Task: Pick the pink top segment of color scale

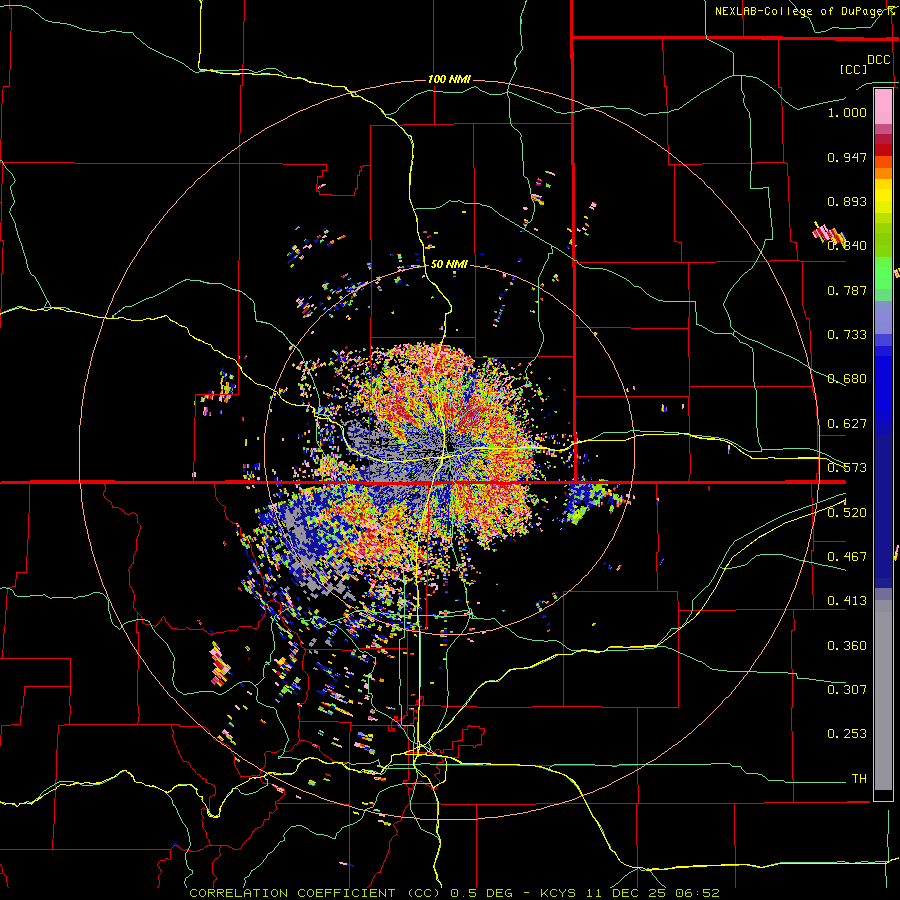Action: tap(883, 107)
